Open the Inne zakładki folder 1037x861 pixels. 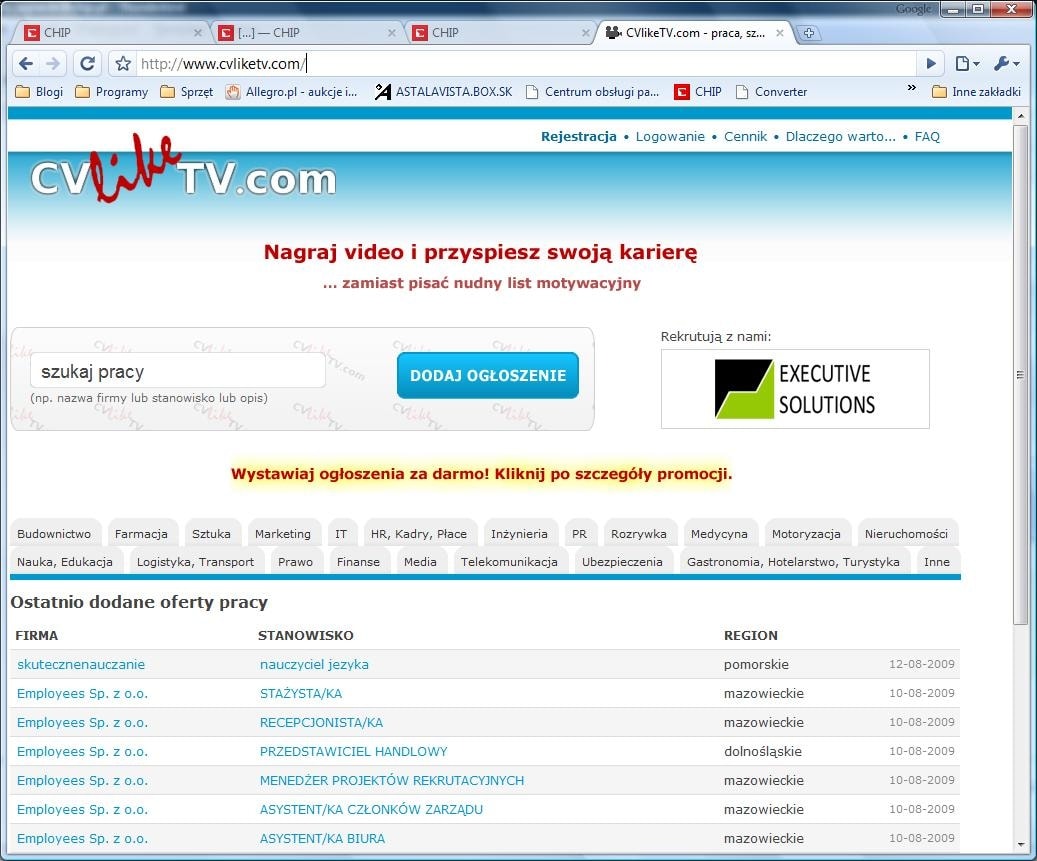976,92
